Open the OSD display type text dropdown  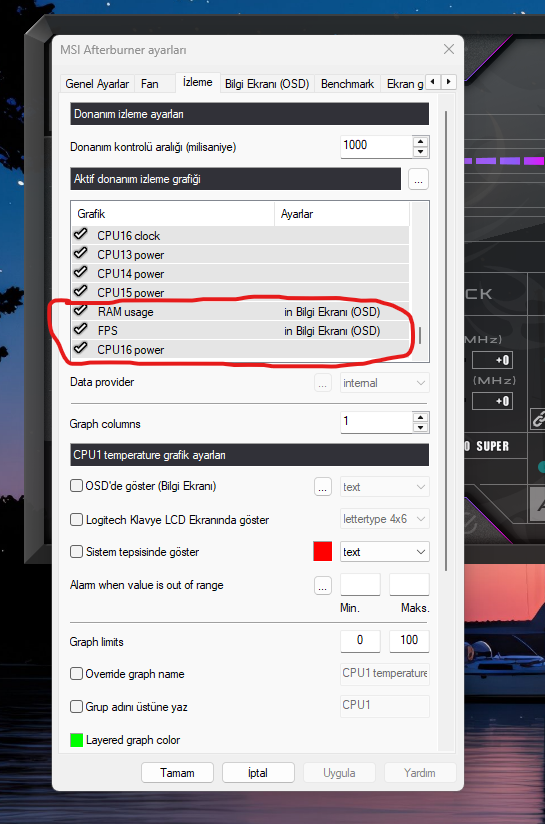(385, 487)
